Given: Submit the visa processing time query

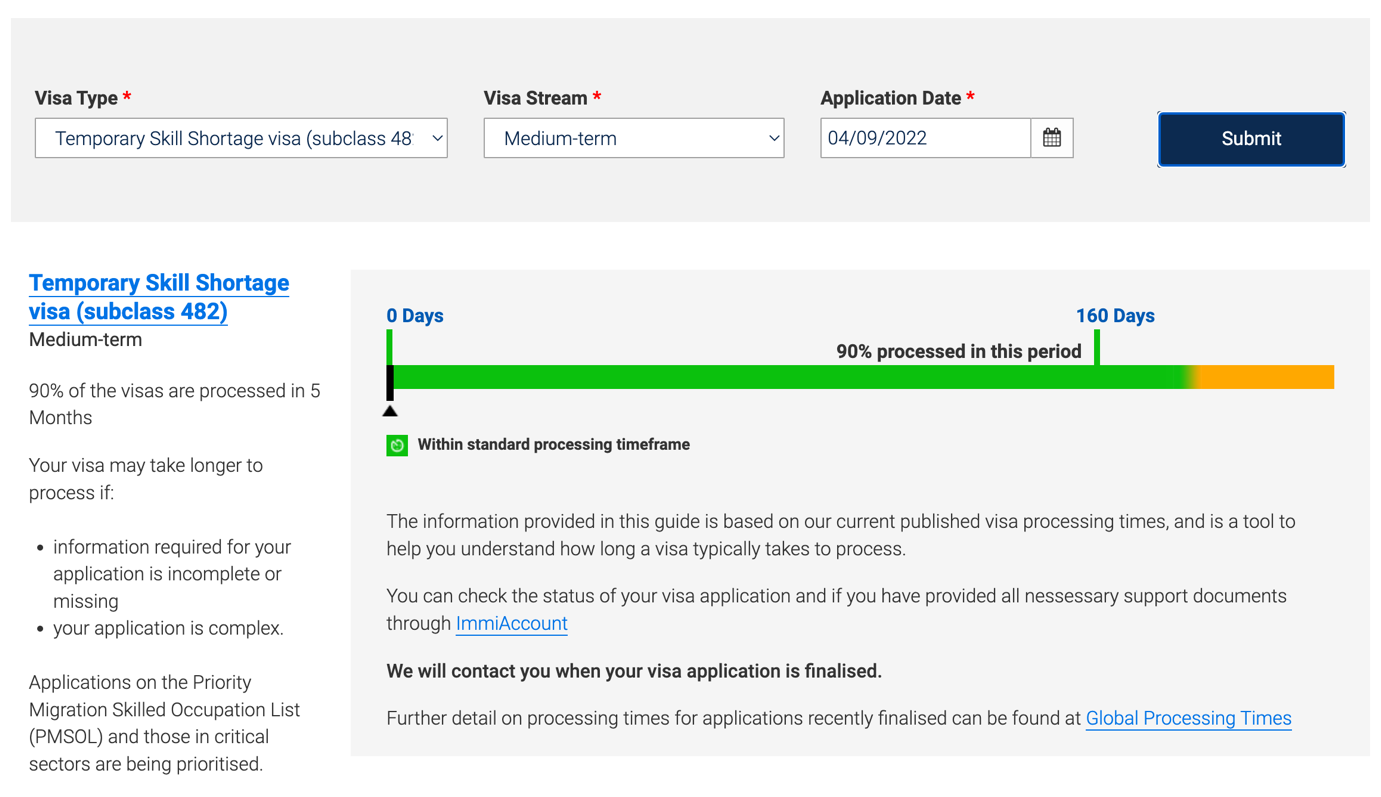Looking at the screenshot, I should click(x=1250, y=138).
